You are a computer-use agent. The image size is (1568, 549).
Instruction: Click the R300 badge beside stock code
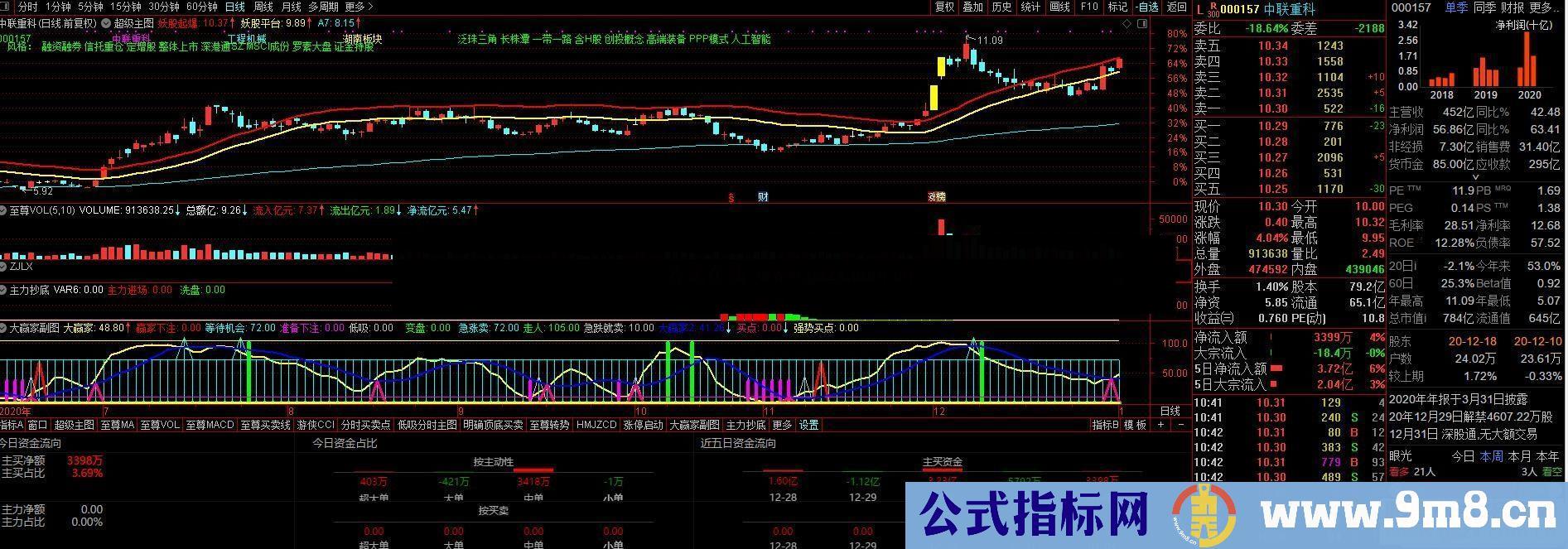[x=1213, y=10]
